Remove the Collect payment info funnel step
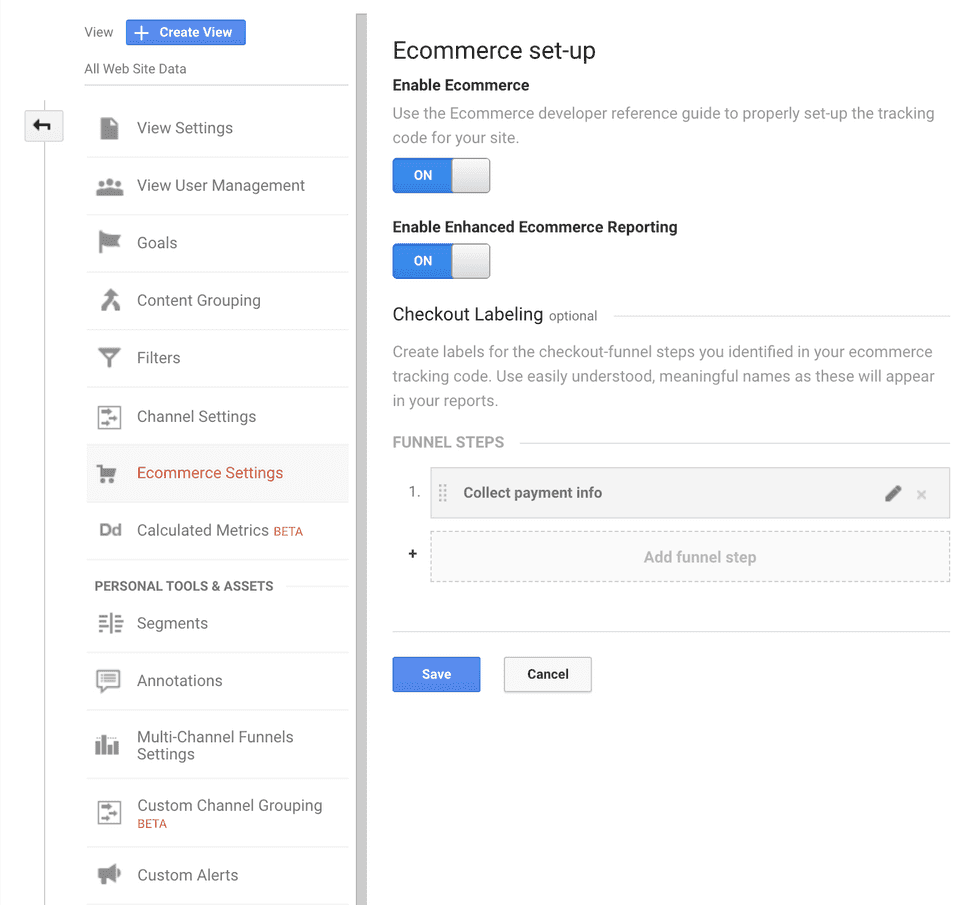Image resolution: width=960 pixels, height=905 pixels. click(x=922, y=494)
